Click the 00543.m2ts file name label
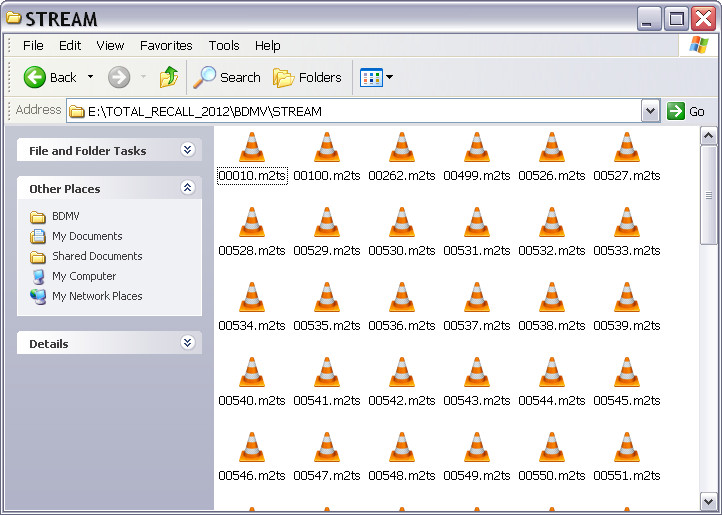Viewport: 722px width, 515px height. click(x=477, y=401)
